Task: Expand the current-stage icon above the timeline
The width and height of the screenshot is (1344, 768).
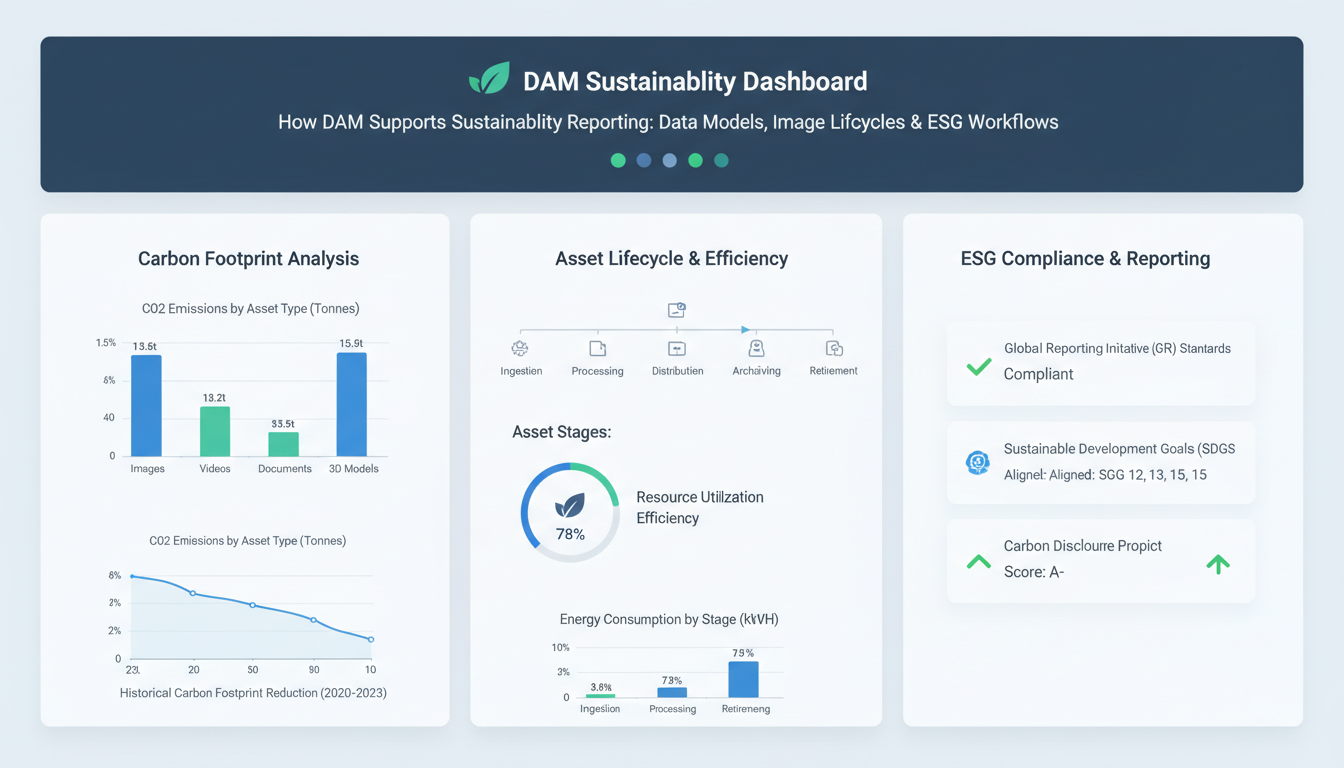Action: [x=677, y=309]
